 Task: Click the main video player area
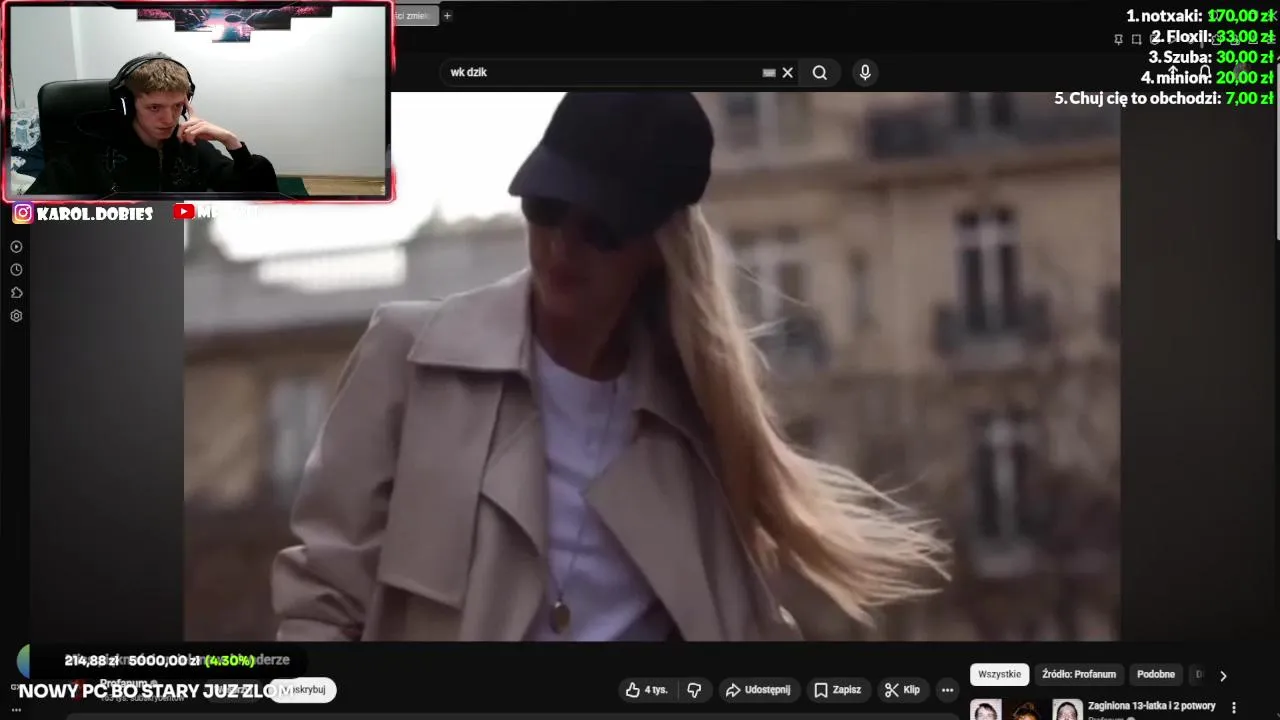[x=651, y=366]
